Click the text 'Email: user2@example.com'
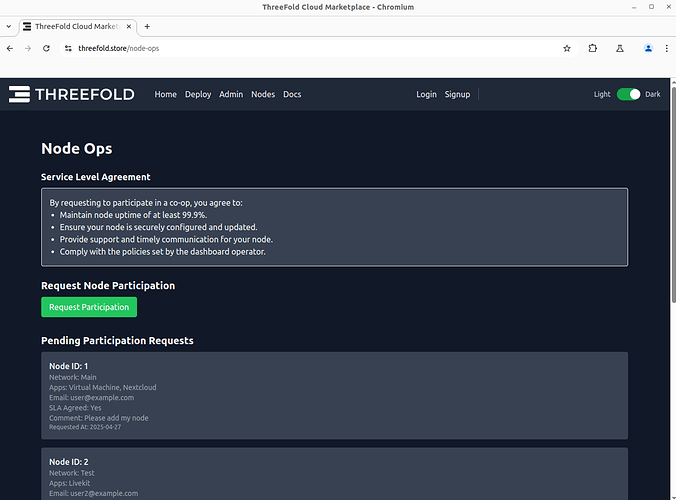This screenshot has height=500, width=676. tap(94, 493)
